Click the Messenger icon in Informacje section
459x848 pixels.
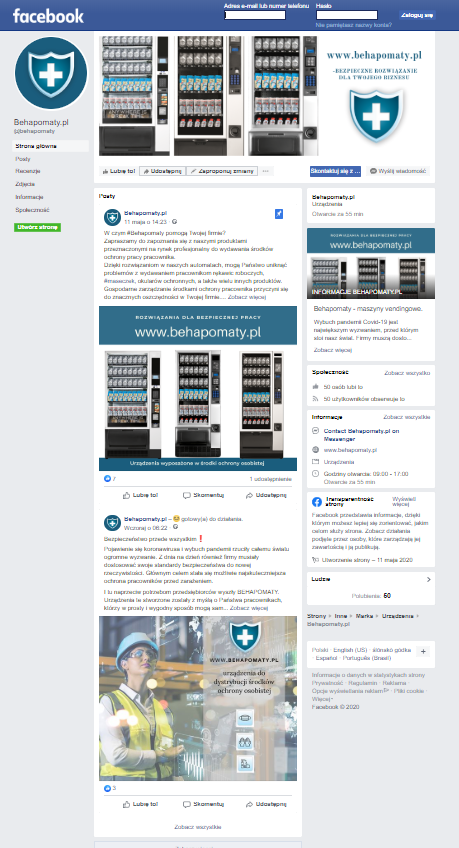click(x=316, y=431)
